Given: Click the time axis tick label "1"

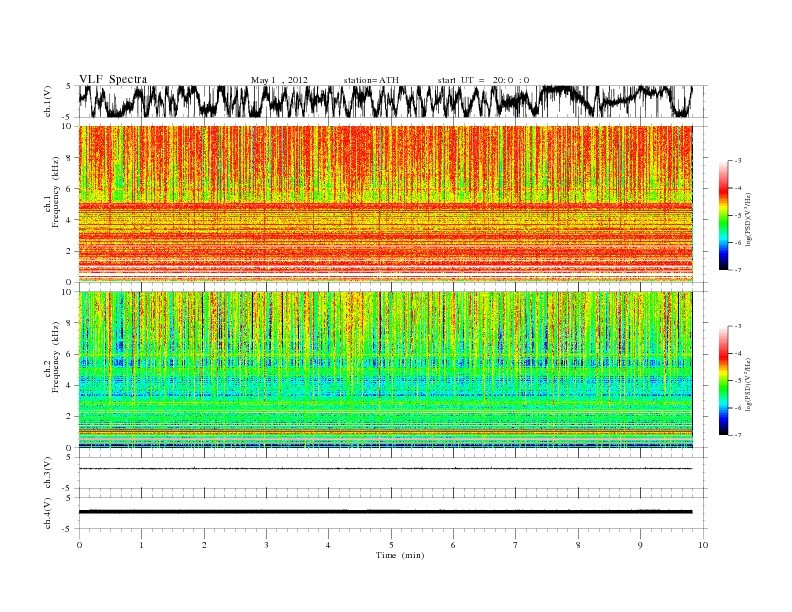Looking at the screenshot, I should 142,545.
